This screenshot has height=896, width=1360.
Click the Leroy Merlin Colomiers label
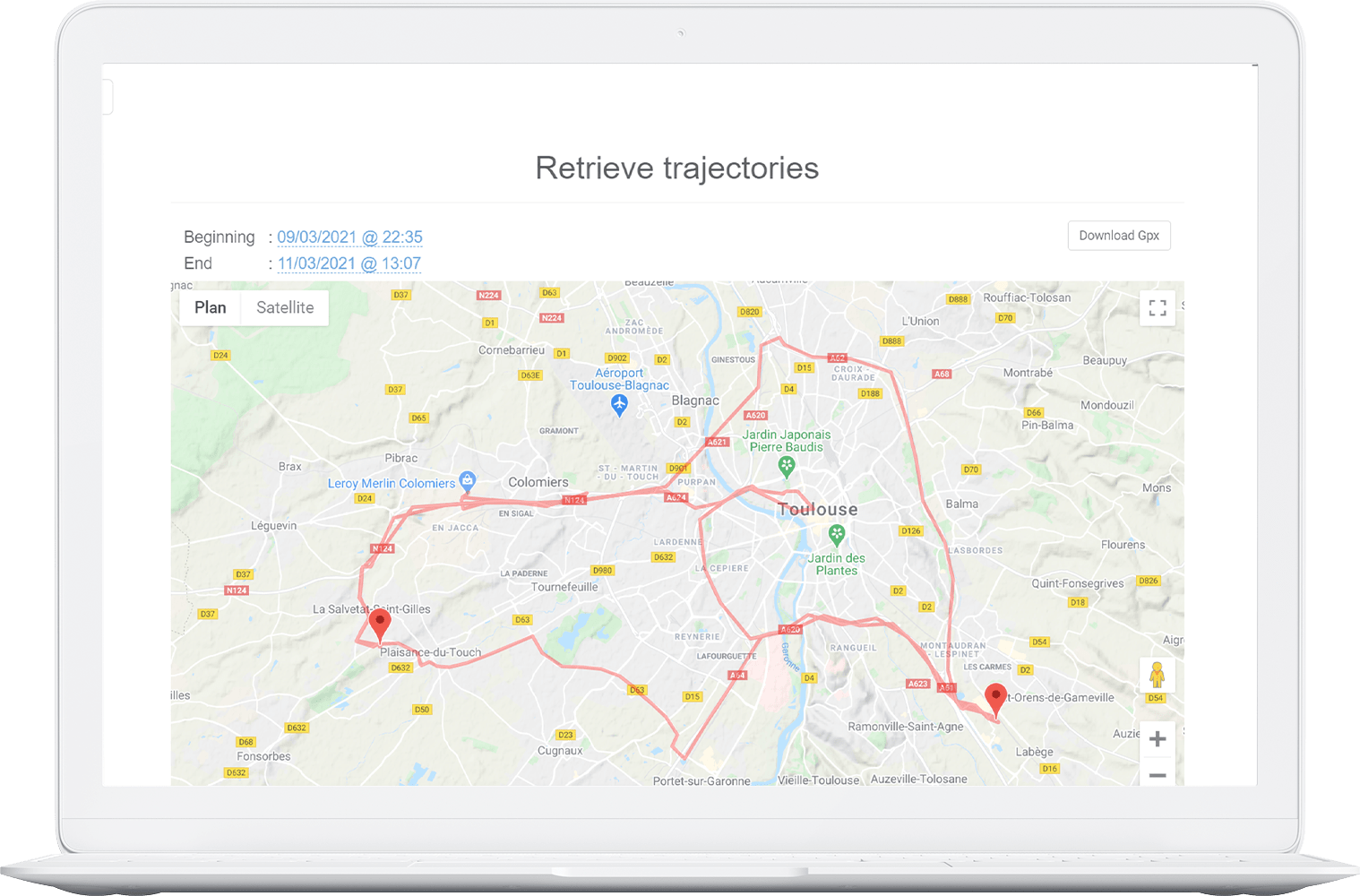392,483
